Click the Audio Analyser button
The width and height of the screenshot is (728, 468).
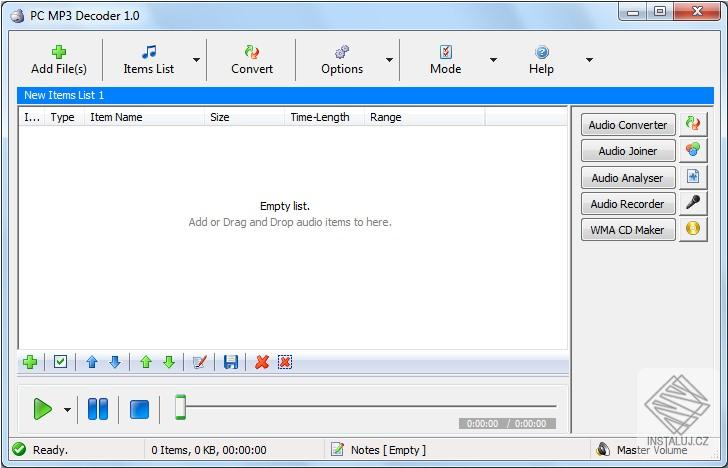[x=628, y=178]
